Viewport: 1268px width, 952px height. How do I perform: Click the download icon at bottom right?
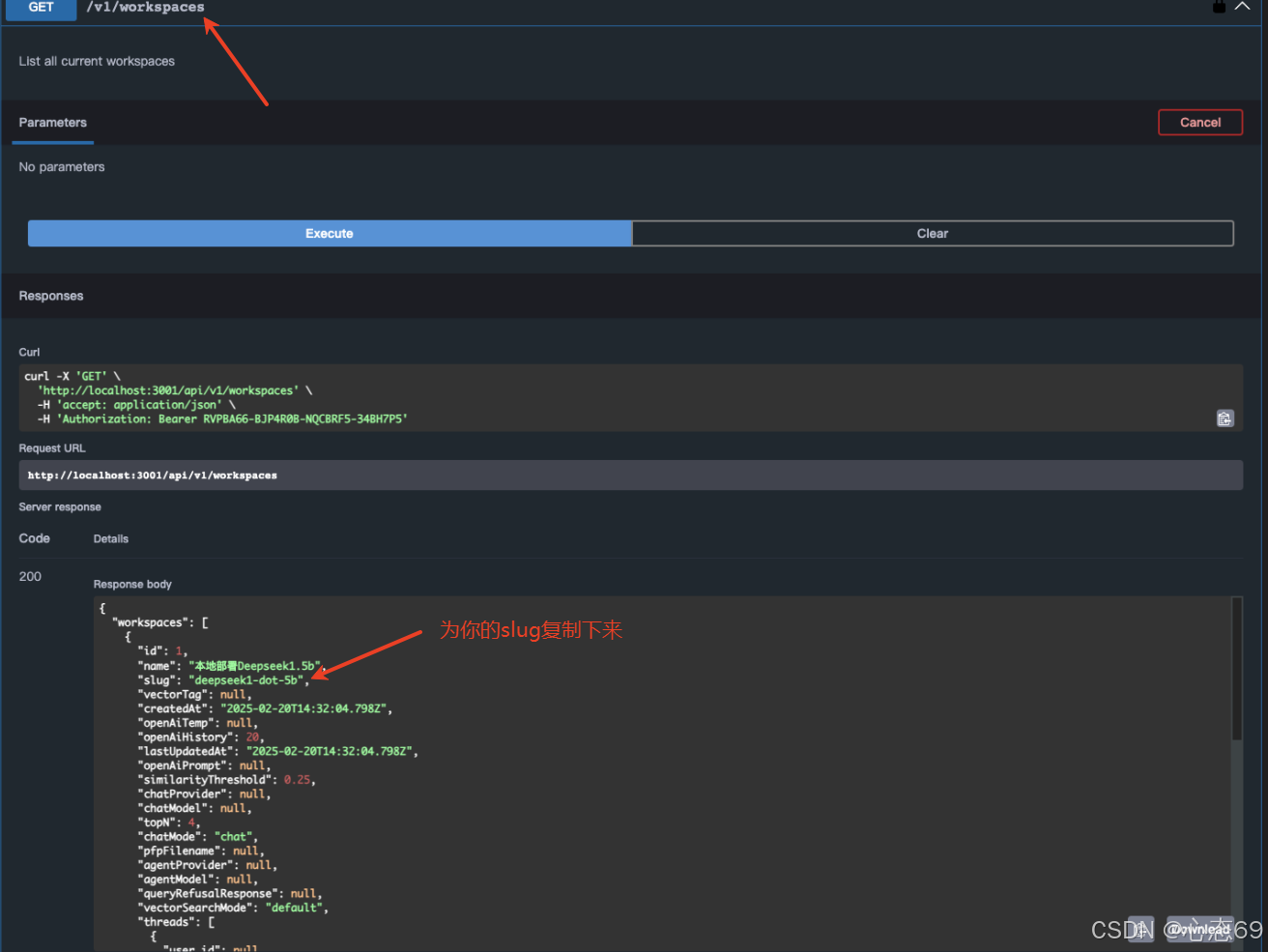1140,929
